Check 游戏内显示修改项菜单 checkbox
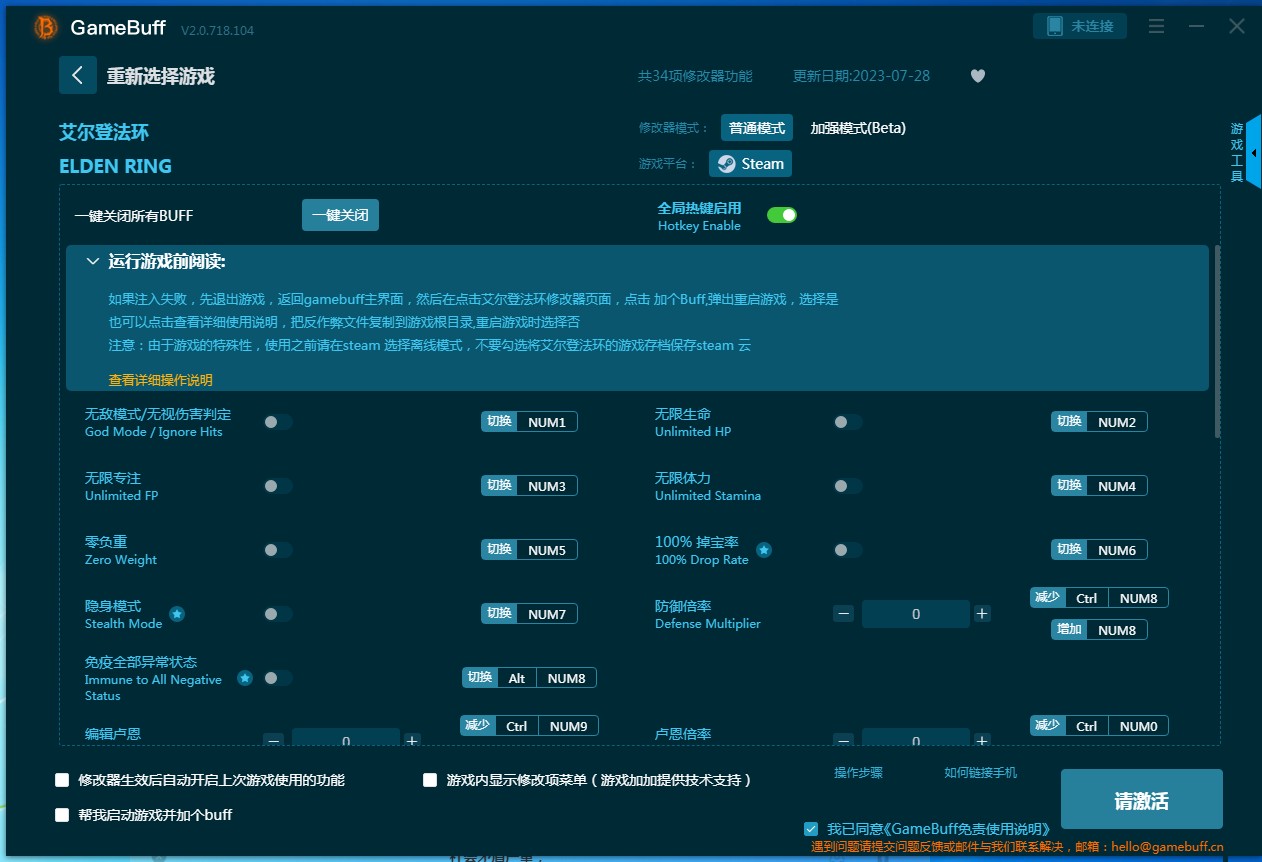The height and width of the screenshot is (862, 1262). 430,780
